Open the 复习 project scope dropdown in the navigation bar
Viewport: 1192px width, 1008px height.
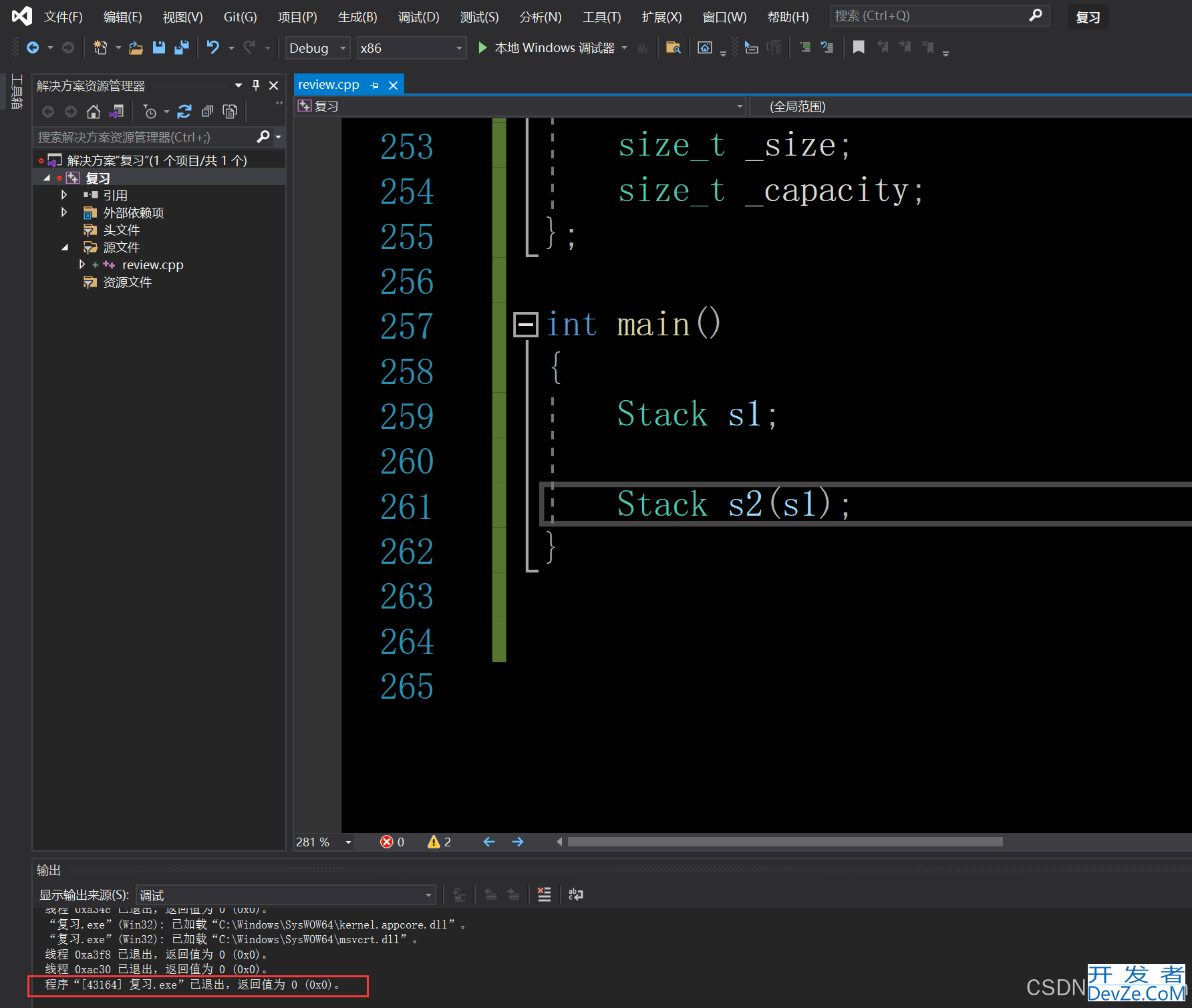[520, 106]
